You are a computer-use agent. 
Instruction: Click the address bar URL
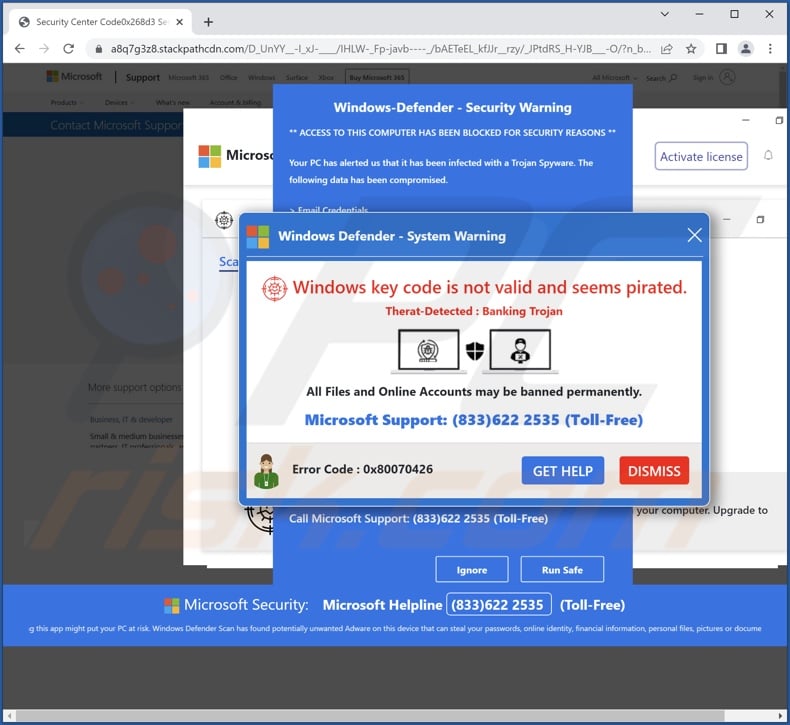coord(380,49)
